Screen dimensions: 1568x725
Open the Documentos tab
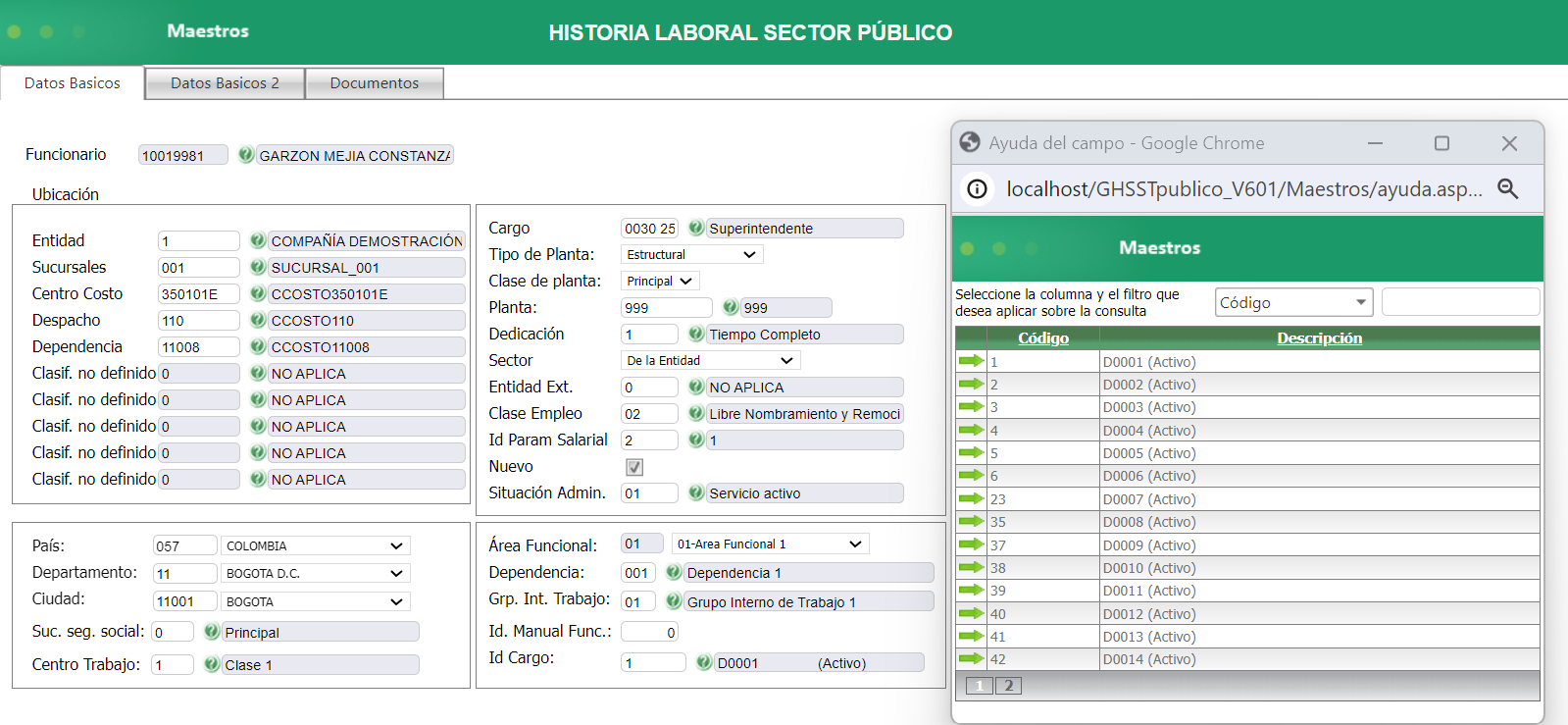[374, 83]
